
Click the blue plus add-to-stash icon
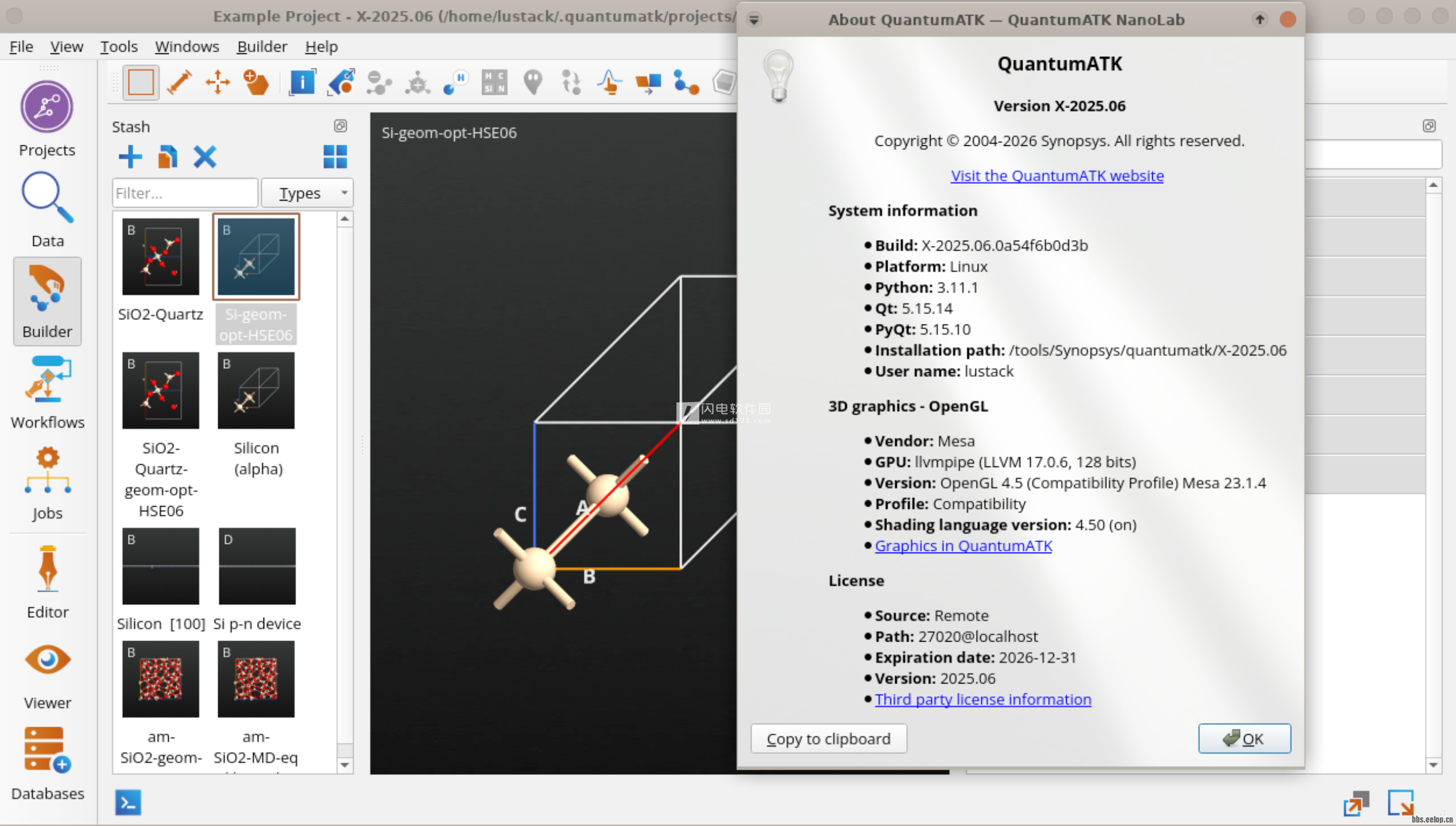[130, 157]
